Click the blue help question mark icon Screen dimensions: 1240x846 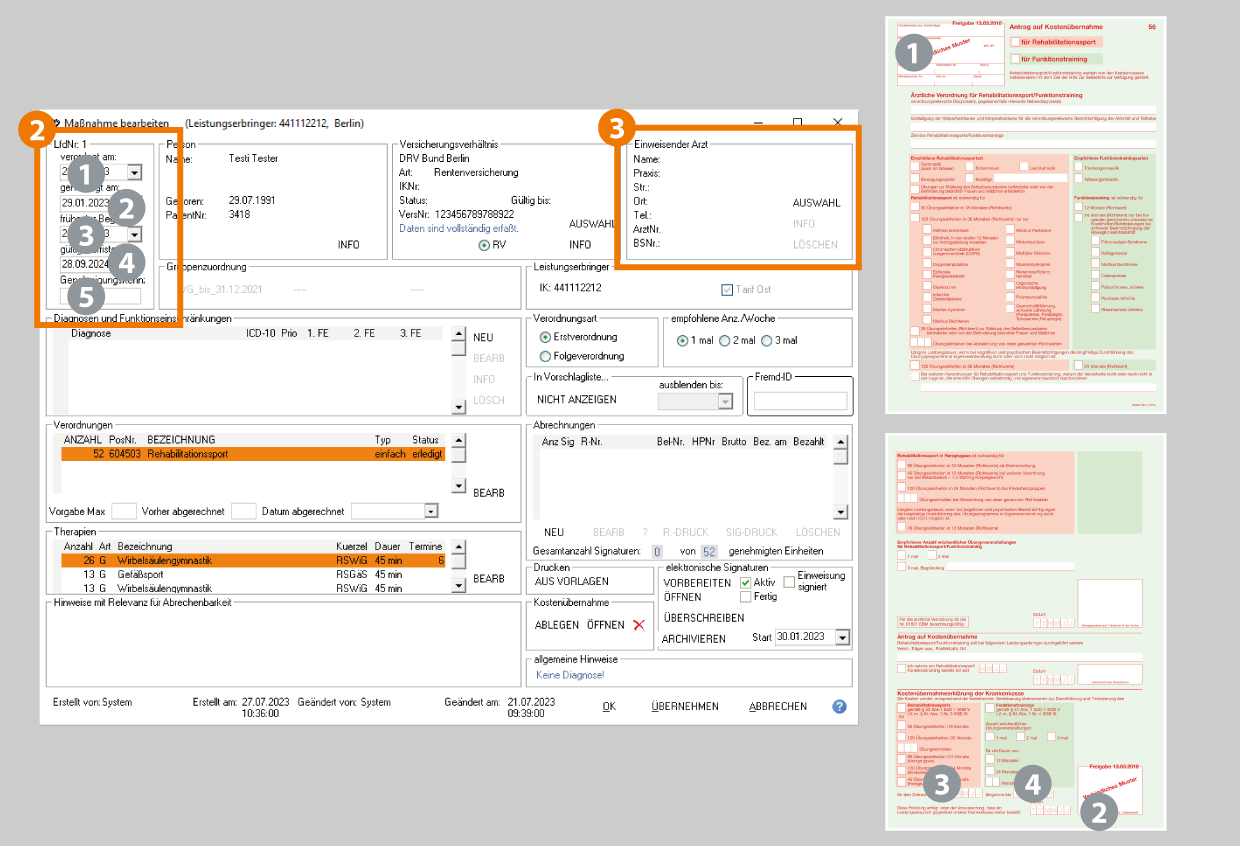[839, 706]
